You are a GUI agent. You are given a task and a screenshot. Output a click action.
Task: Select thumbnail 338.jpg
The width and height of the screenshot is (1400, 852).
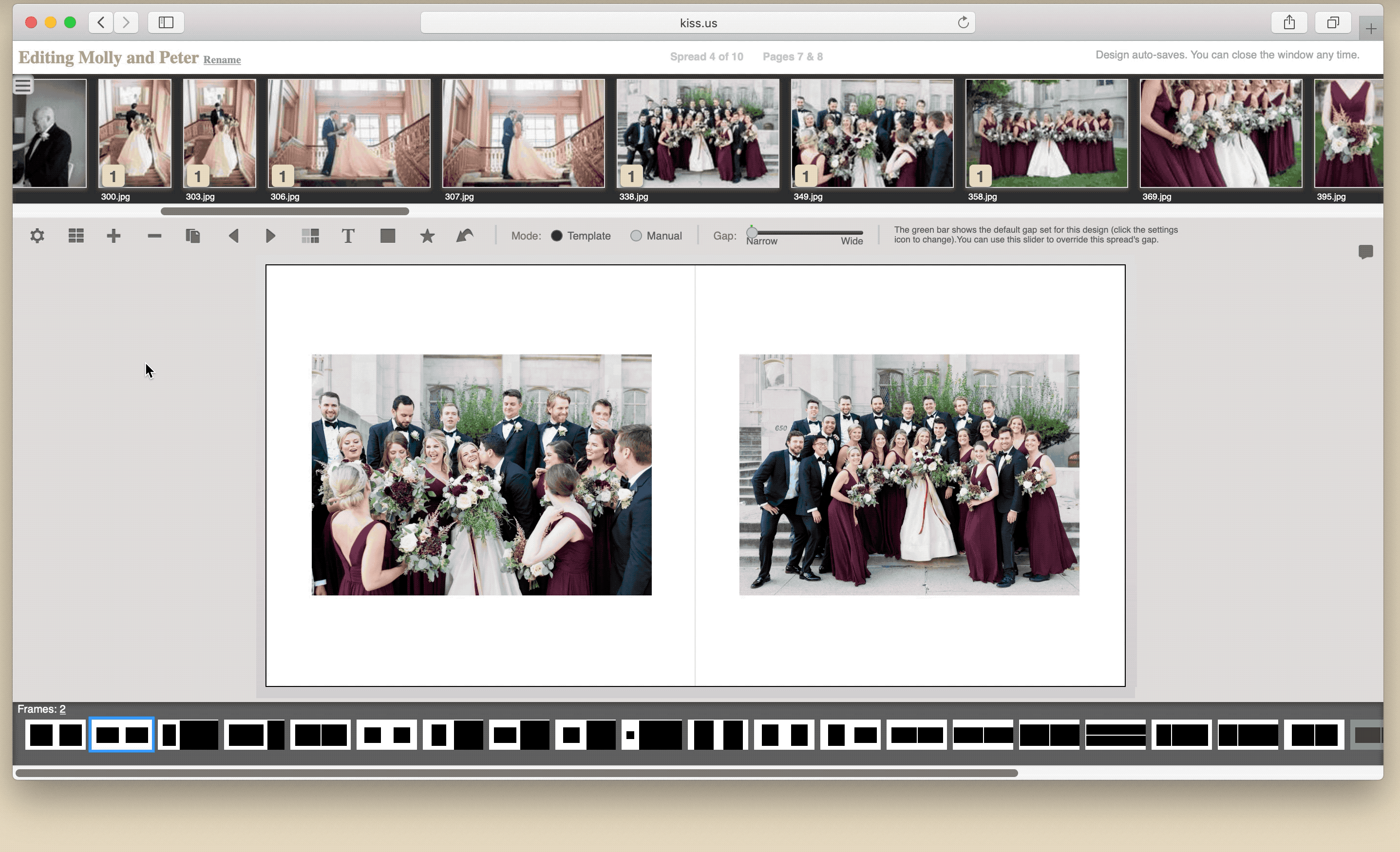[x=698, y=133]
